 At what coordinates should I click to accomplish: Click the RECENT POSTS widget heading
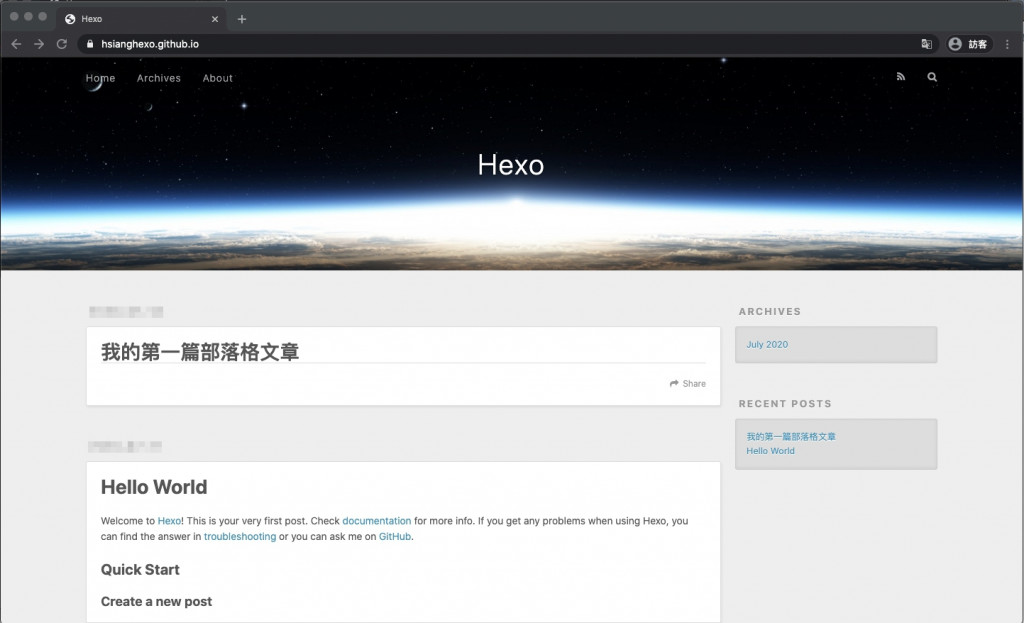click(x=785, y=404)
